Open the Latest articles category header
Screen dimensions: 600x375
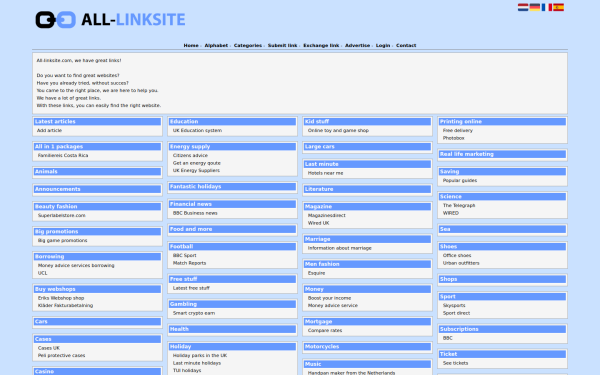point(98,122)
